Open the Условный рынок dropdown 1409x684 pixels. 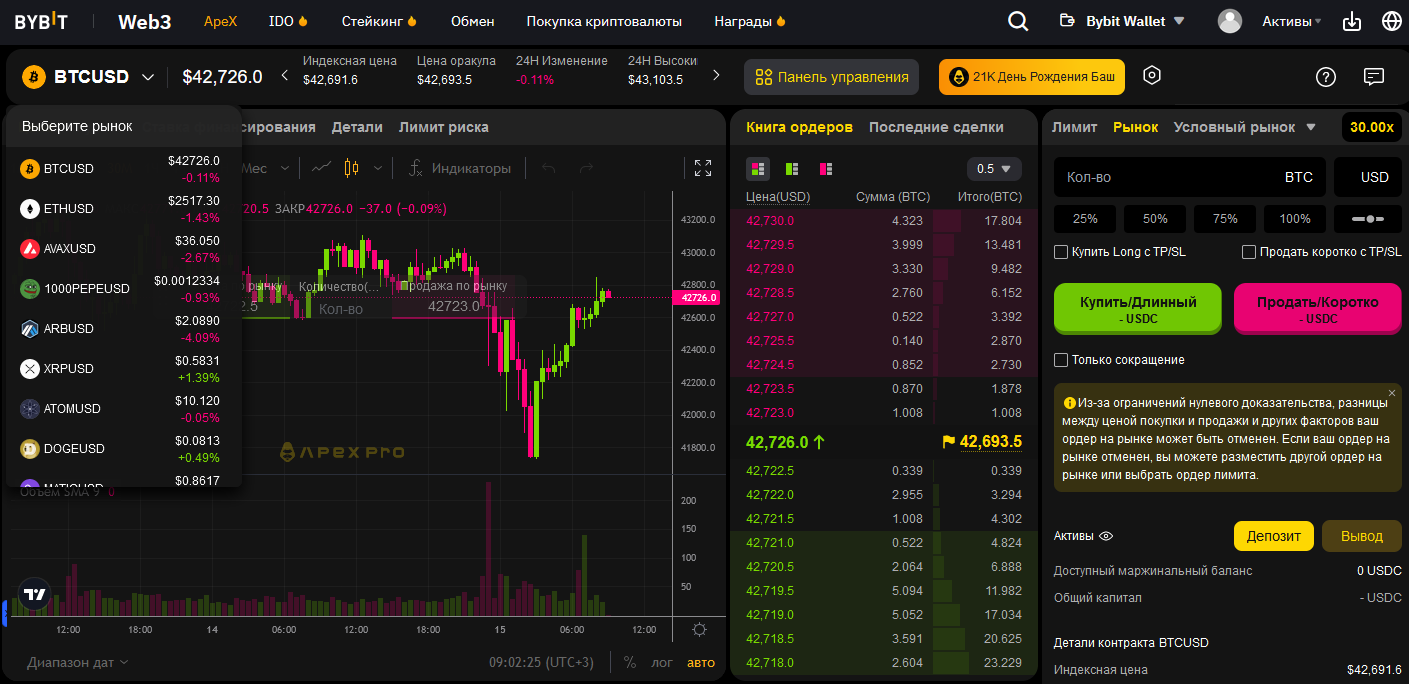pyautogui.click(x=1244, y=127)
